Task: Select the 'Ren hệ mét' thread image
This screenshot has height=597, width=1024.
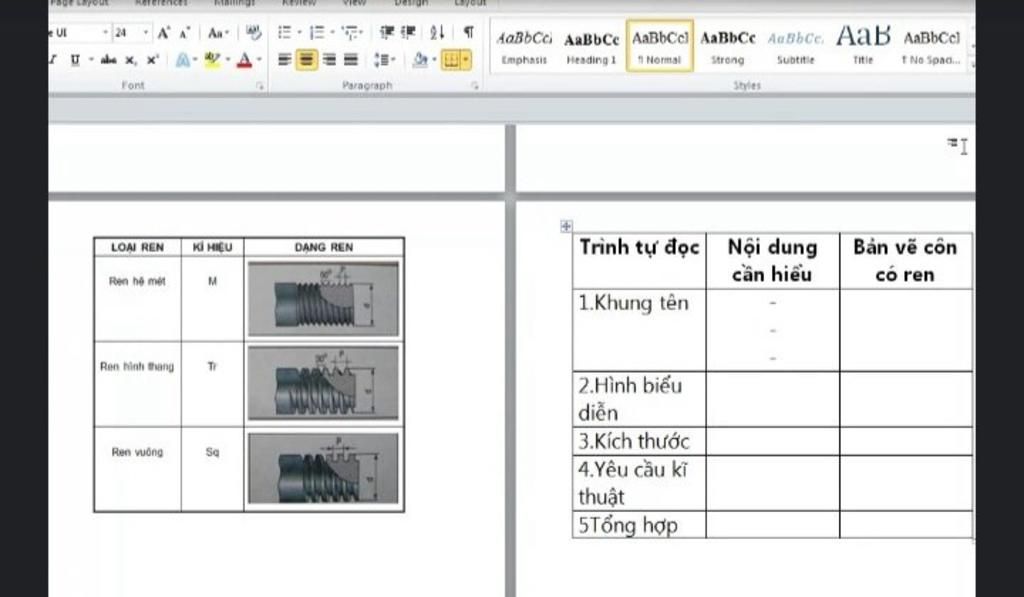Action: tap(323, 299)
